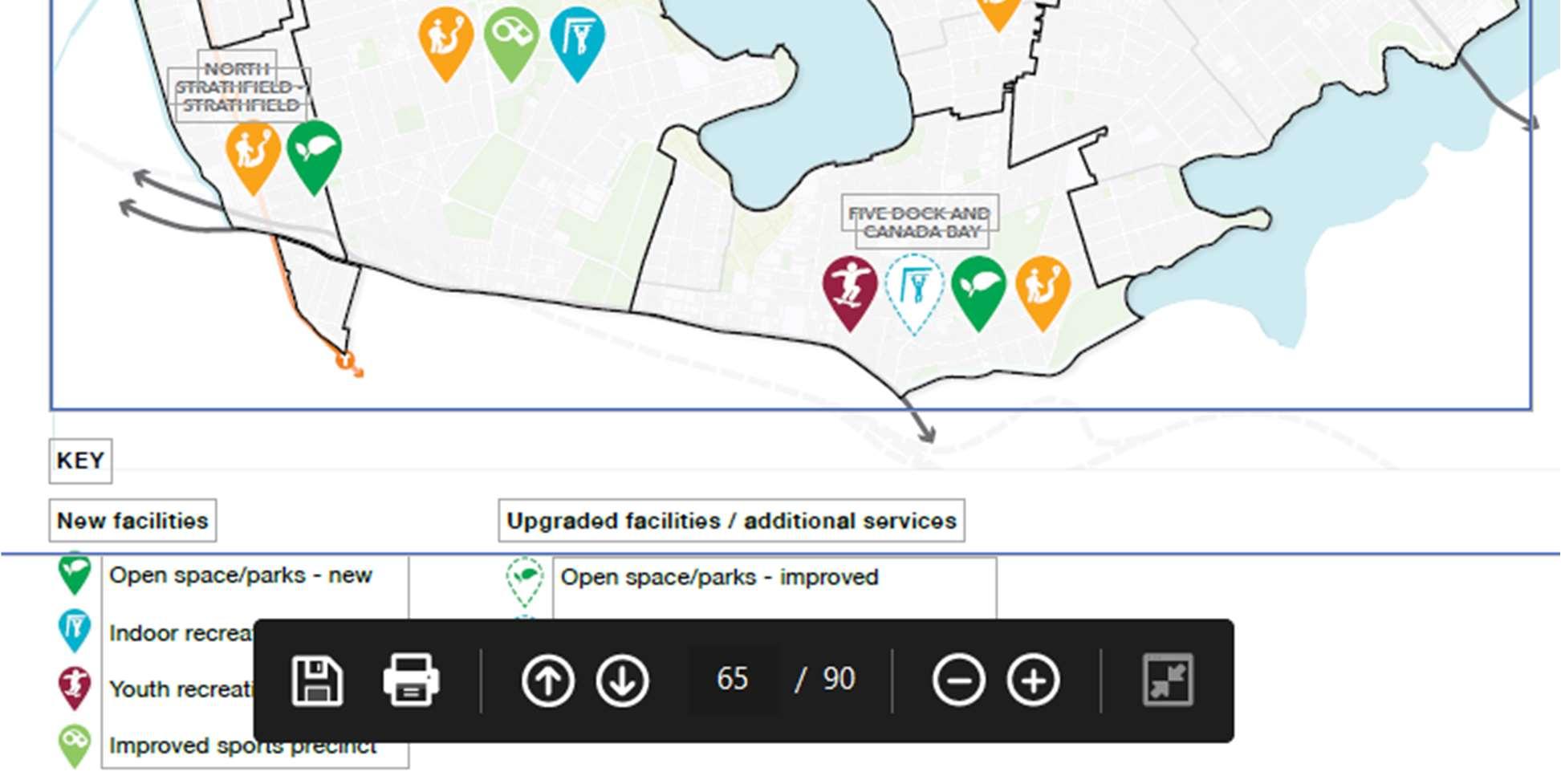
Task: Click blue indoor recreation pin at top
Action: tap(577, 43)
